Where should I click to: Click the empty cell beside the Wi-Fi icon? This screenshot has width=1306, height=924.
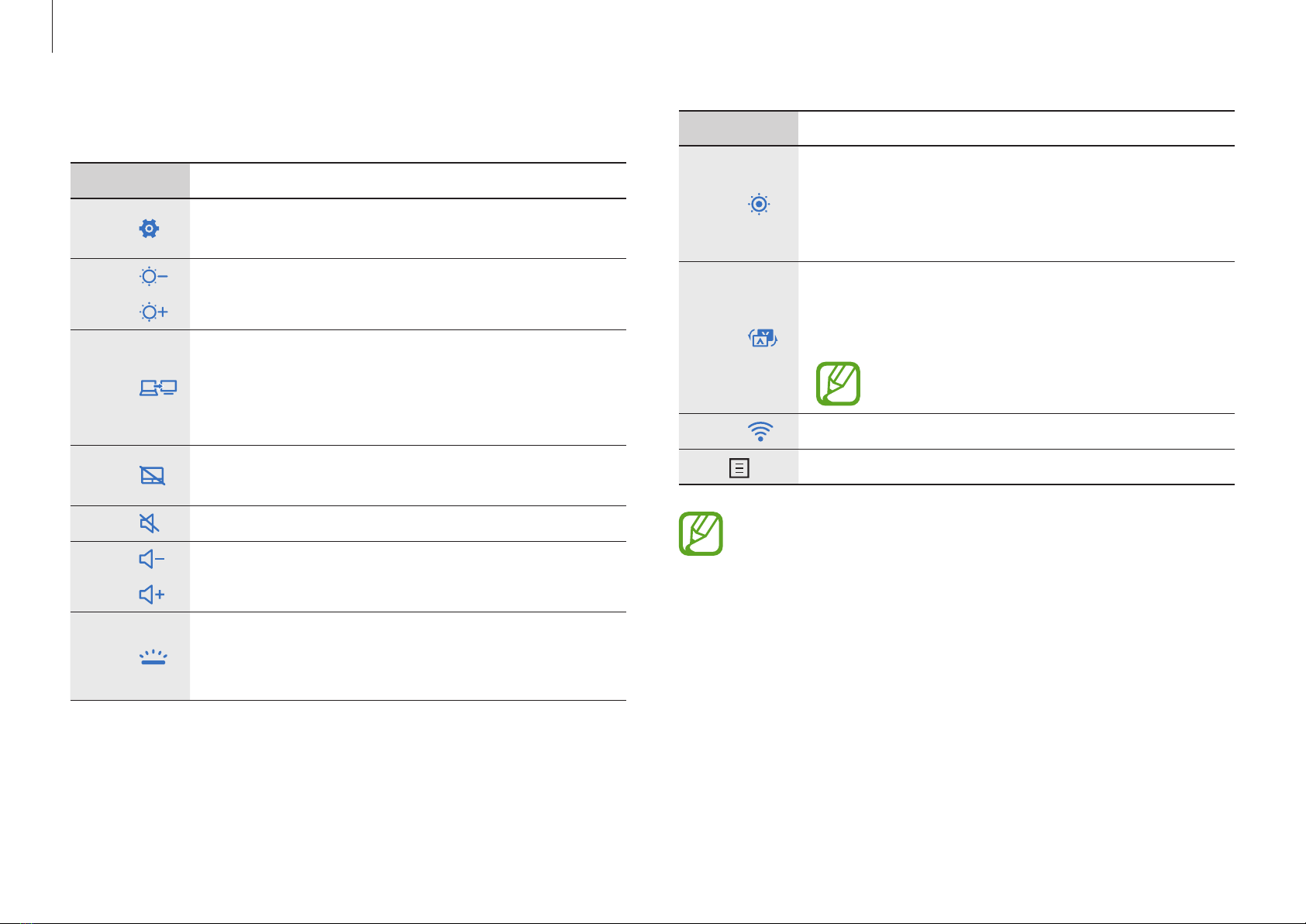click(x=1016, y=432)
